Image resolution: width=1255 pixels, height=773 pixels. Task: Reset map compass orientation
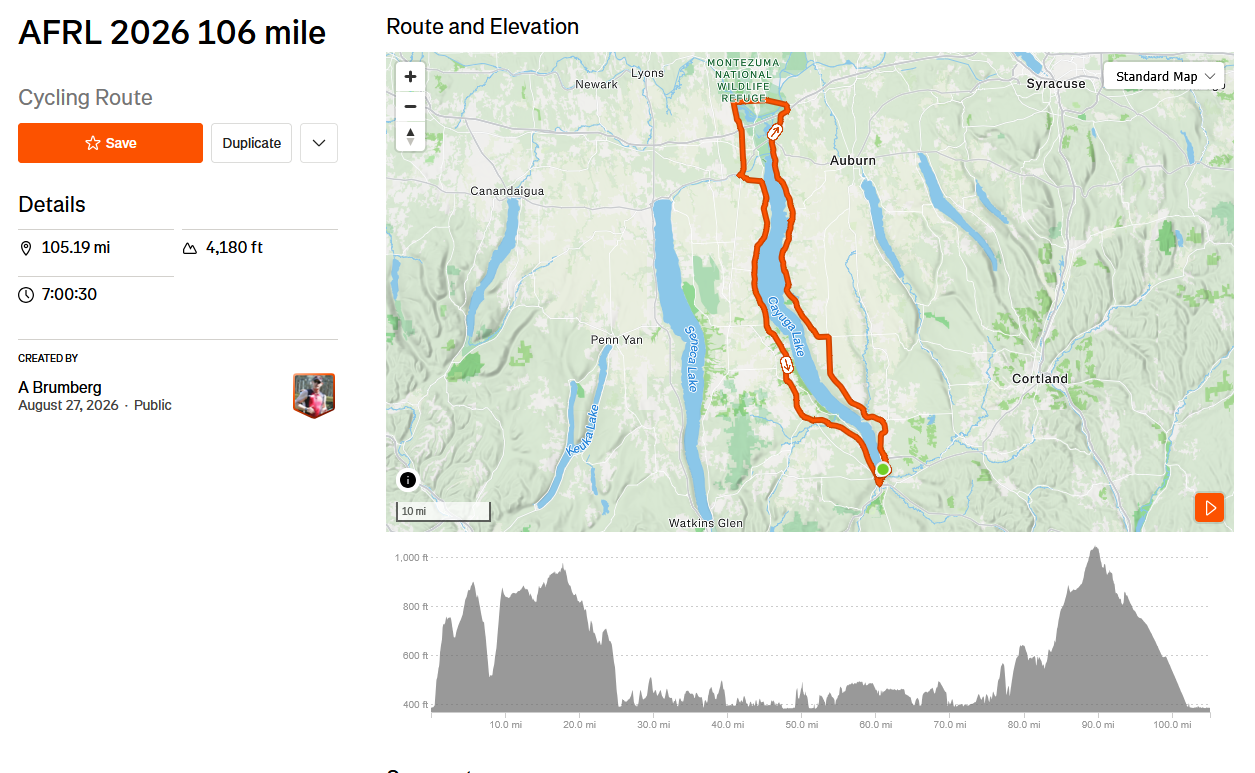pyautogui.click(x=410, y=136)
